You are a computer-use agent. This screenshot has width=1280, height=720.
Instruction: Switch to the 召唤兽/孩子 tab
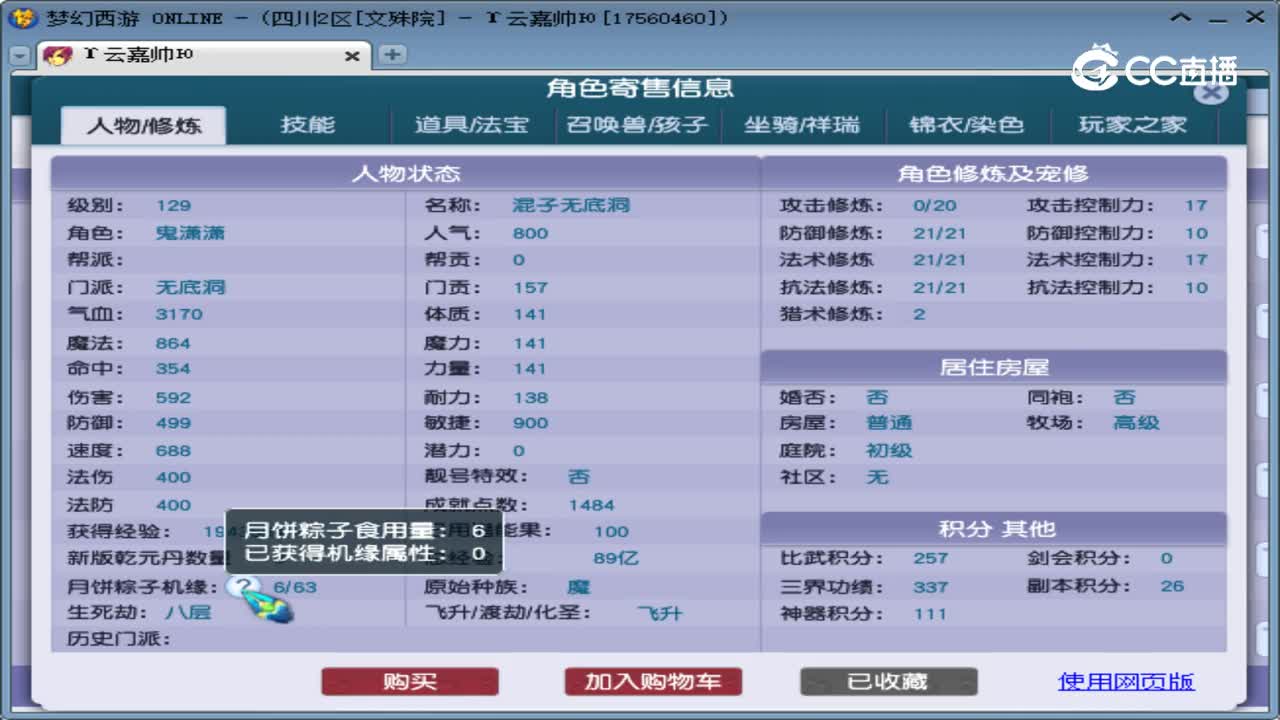[637, 125]
